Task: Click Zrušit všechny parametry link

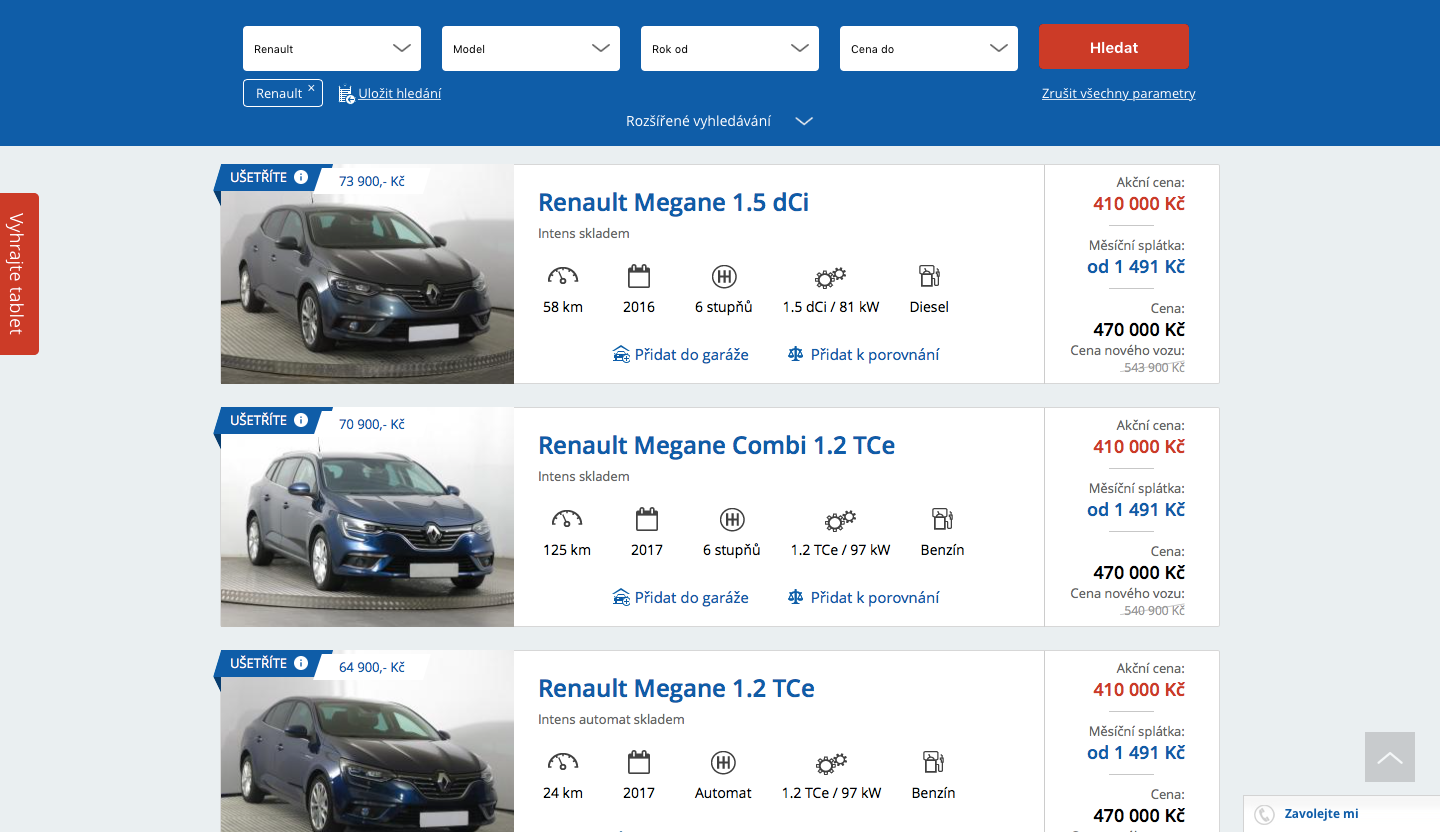Action: click(x=1118, y=93)
